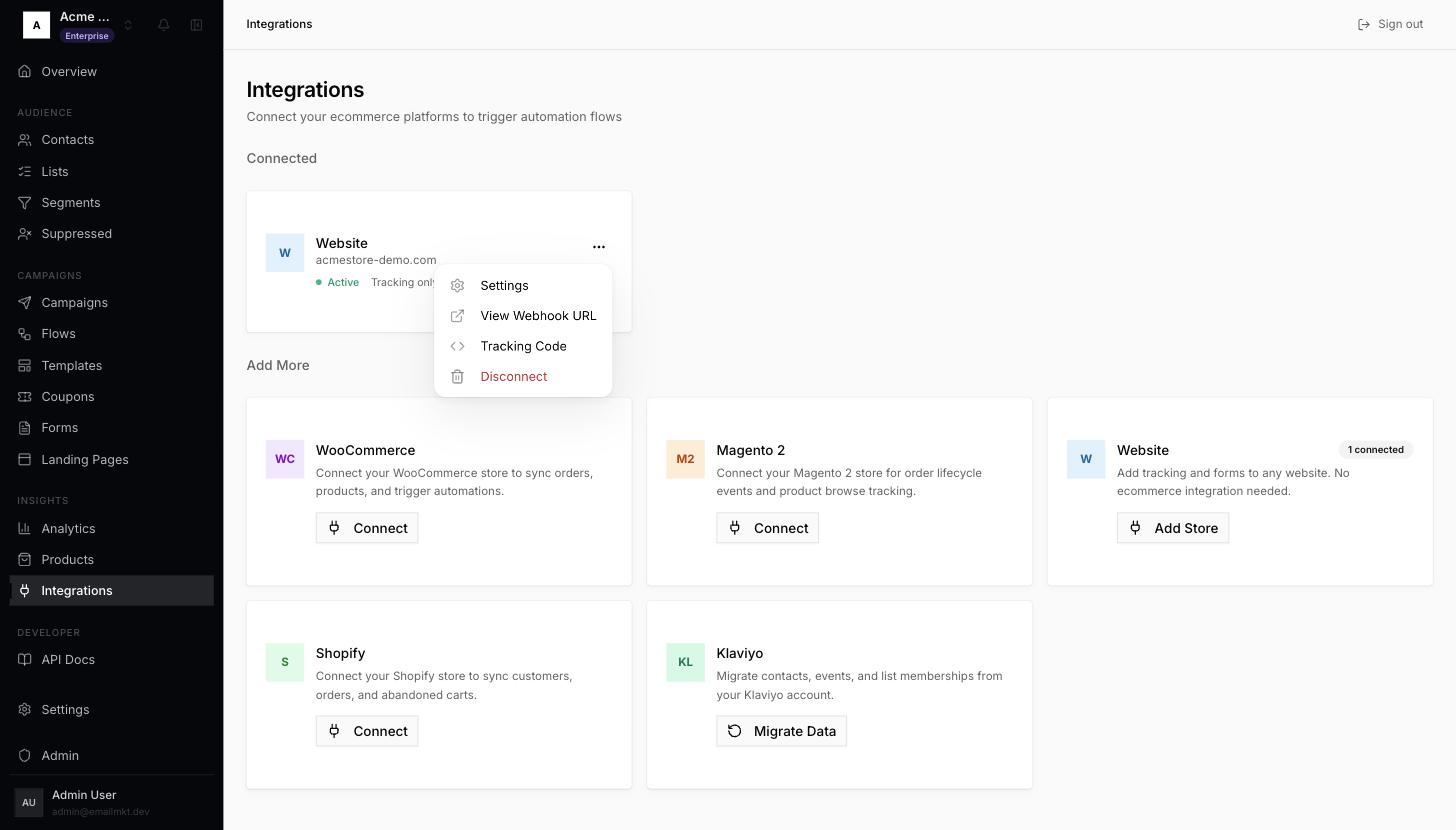Select Integrations in the sidebar
The image size is (1456, 830).
[x=111, y=591]
